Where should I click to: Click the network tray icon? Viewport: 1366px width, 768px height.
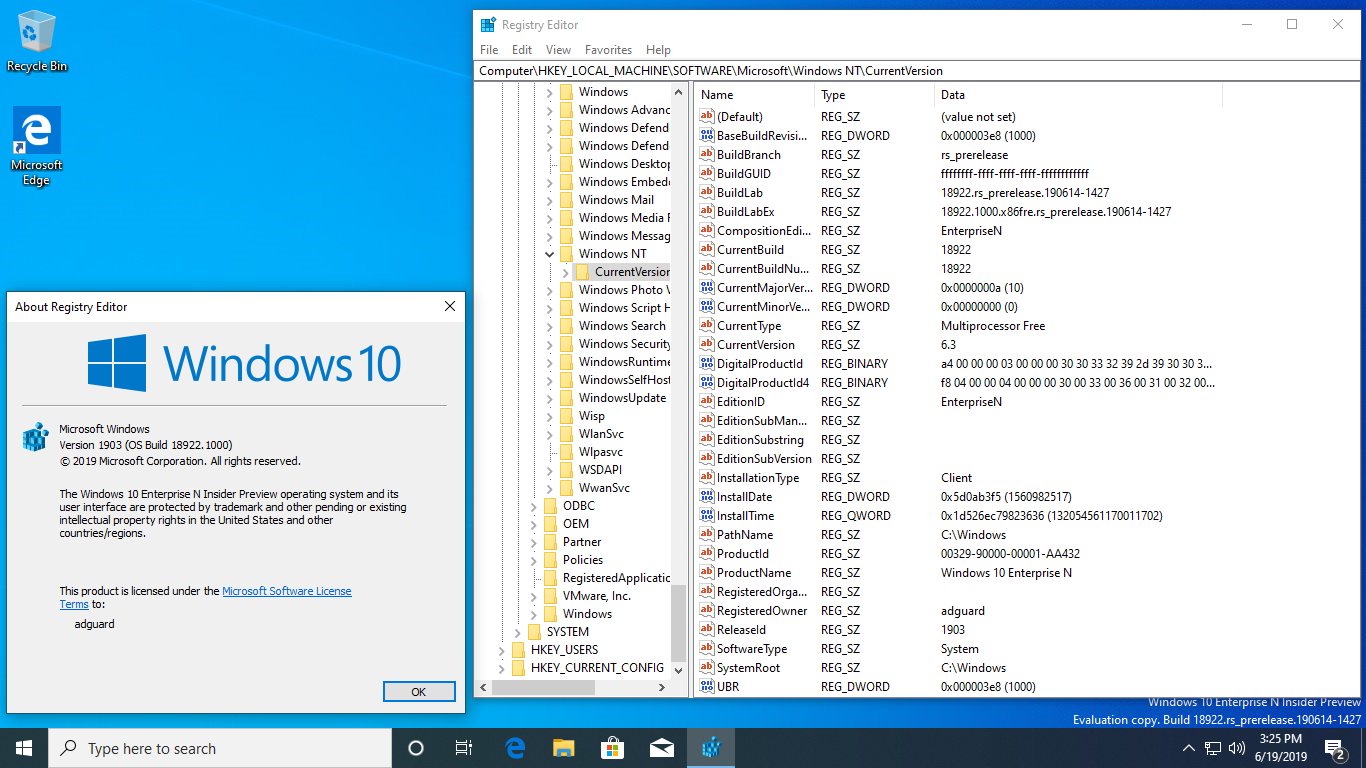(x=1212, y=748)
